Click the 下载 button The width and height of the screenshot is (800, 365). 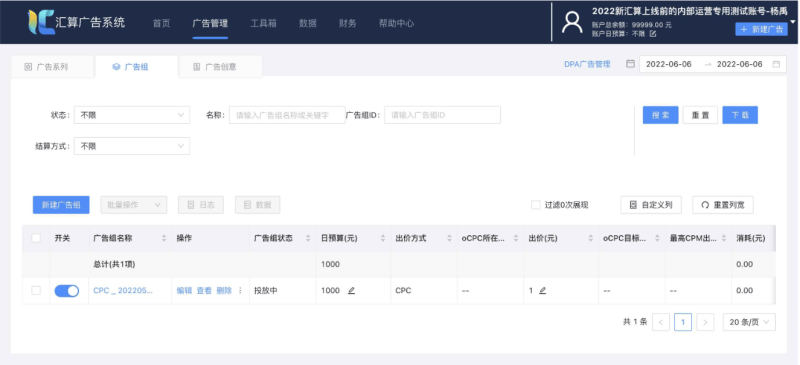pyautogui.click(x=740, y=115)
